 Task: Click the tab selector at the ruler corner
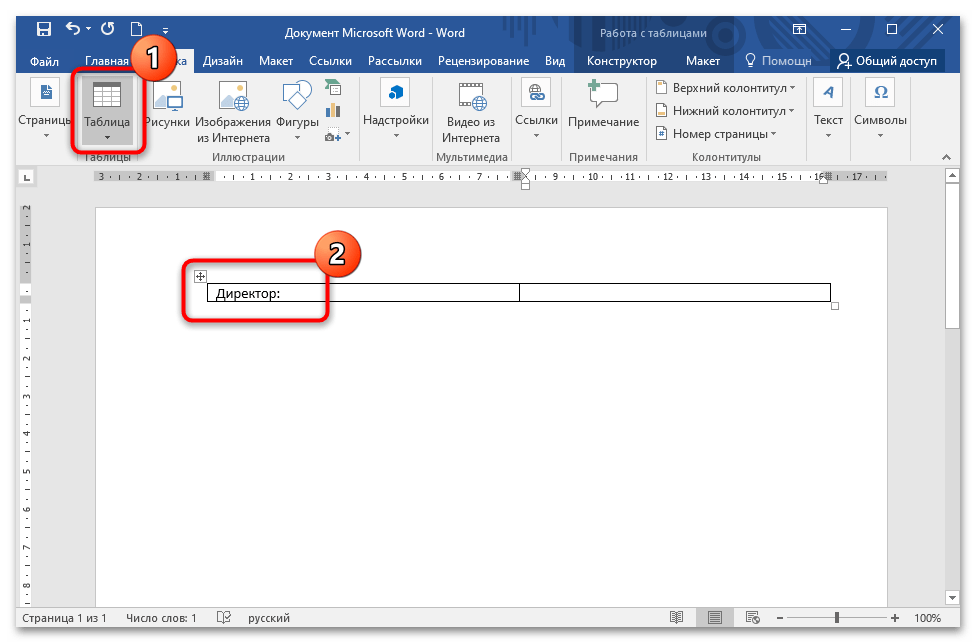point(27,178)
